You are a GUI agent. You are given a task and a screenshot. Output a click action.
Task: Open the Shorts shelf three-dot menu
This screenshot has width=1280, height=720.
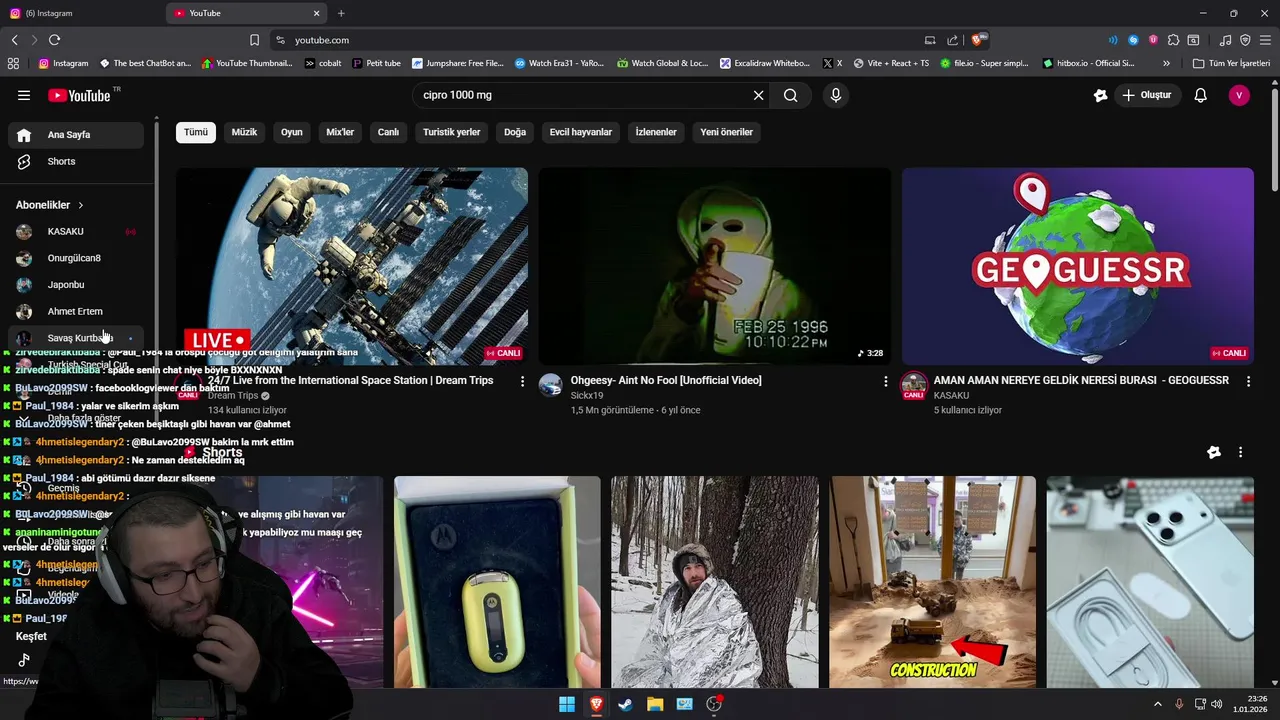1240,452
